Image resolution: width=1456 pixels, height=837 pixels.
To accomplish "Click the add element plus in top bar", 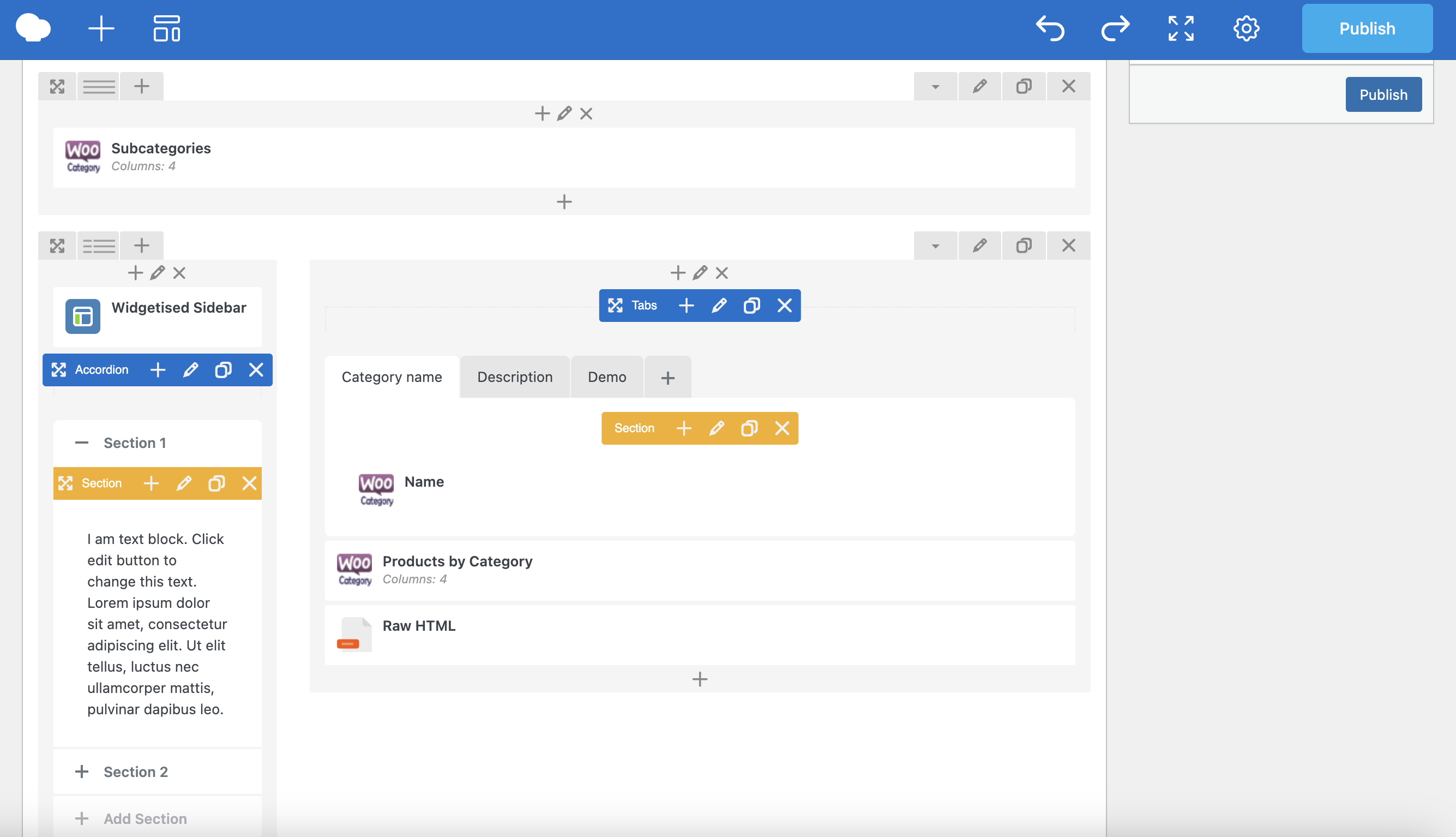I will coord(101,29).
